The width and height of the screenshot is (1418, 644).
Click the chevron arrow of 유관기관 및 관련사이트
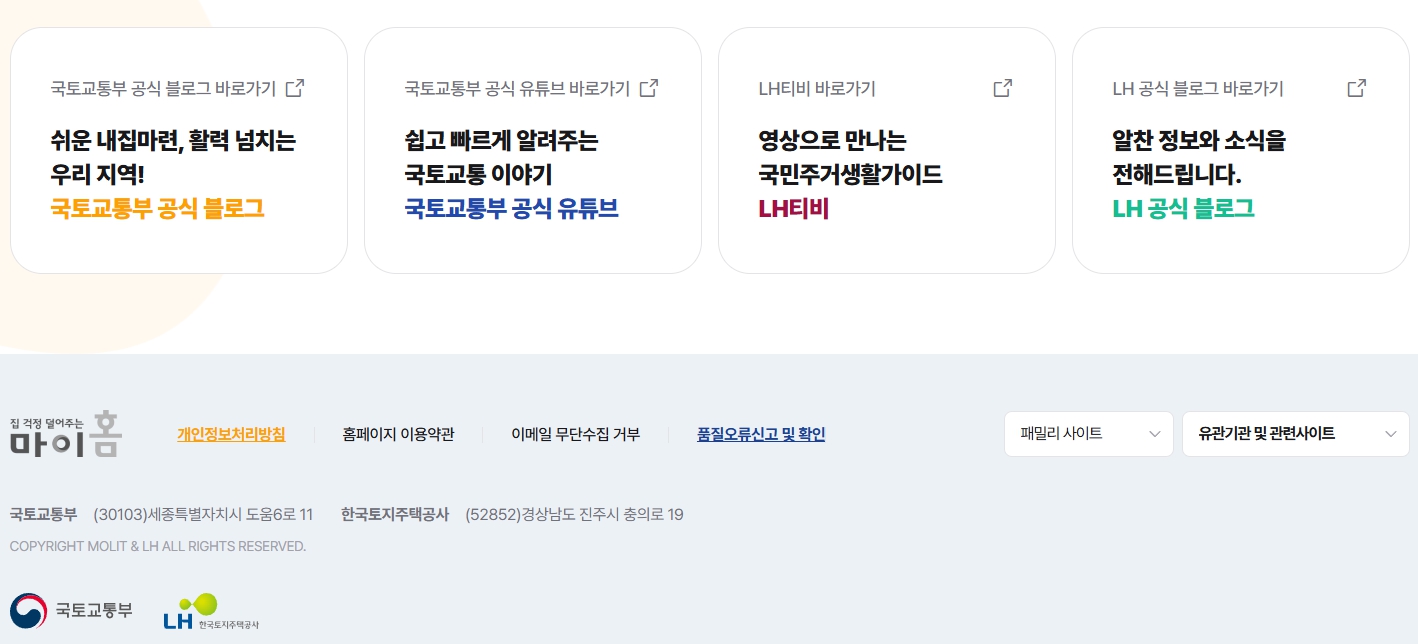tap(1391, 434)
